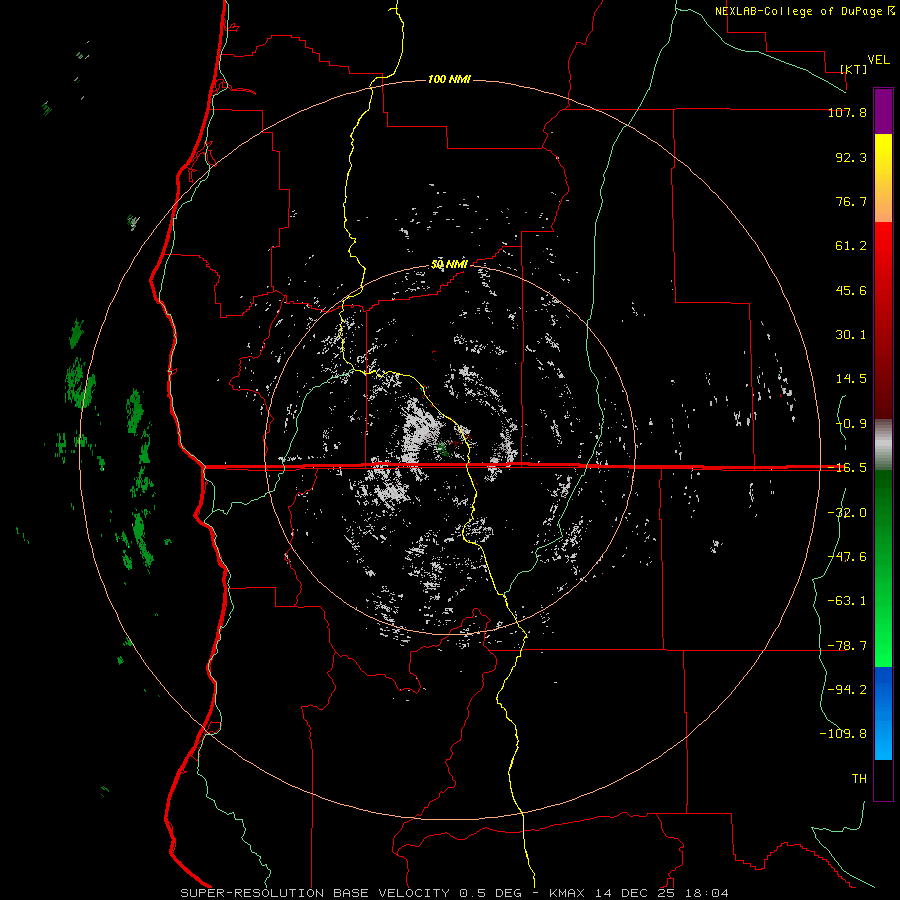Click the TH threshold label
Image resolution: width=900 pixels, height=900 pixels.
(x=859, y=779)
